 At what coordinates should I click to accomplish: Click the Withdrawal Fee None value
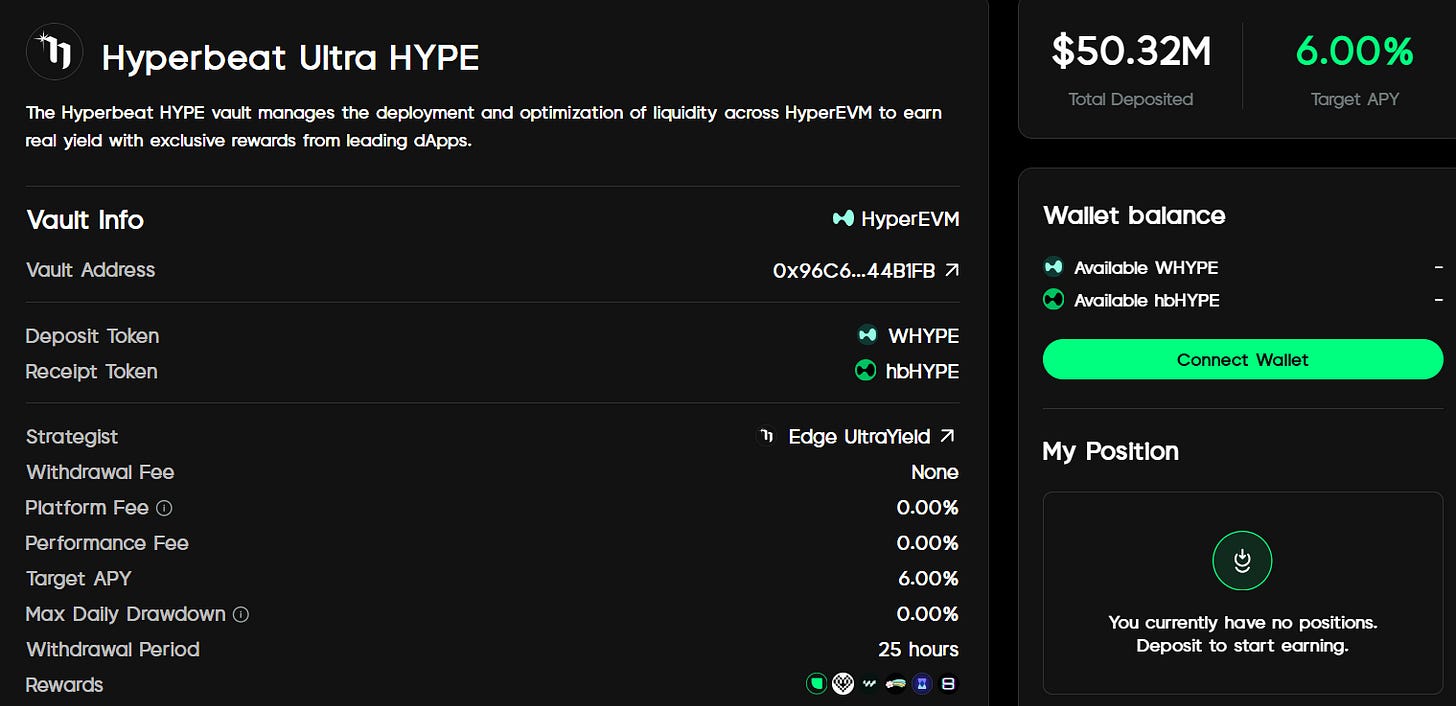click(935, 472)
